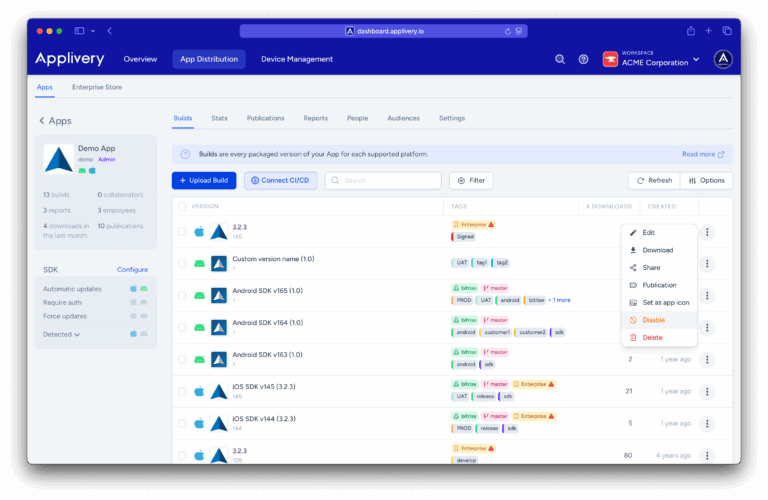
Task: Click the Connect CI/CD button
Action: pos(280,181)
